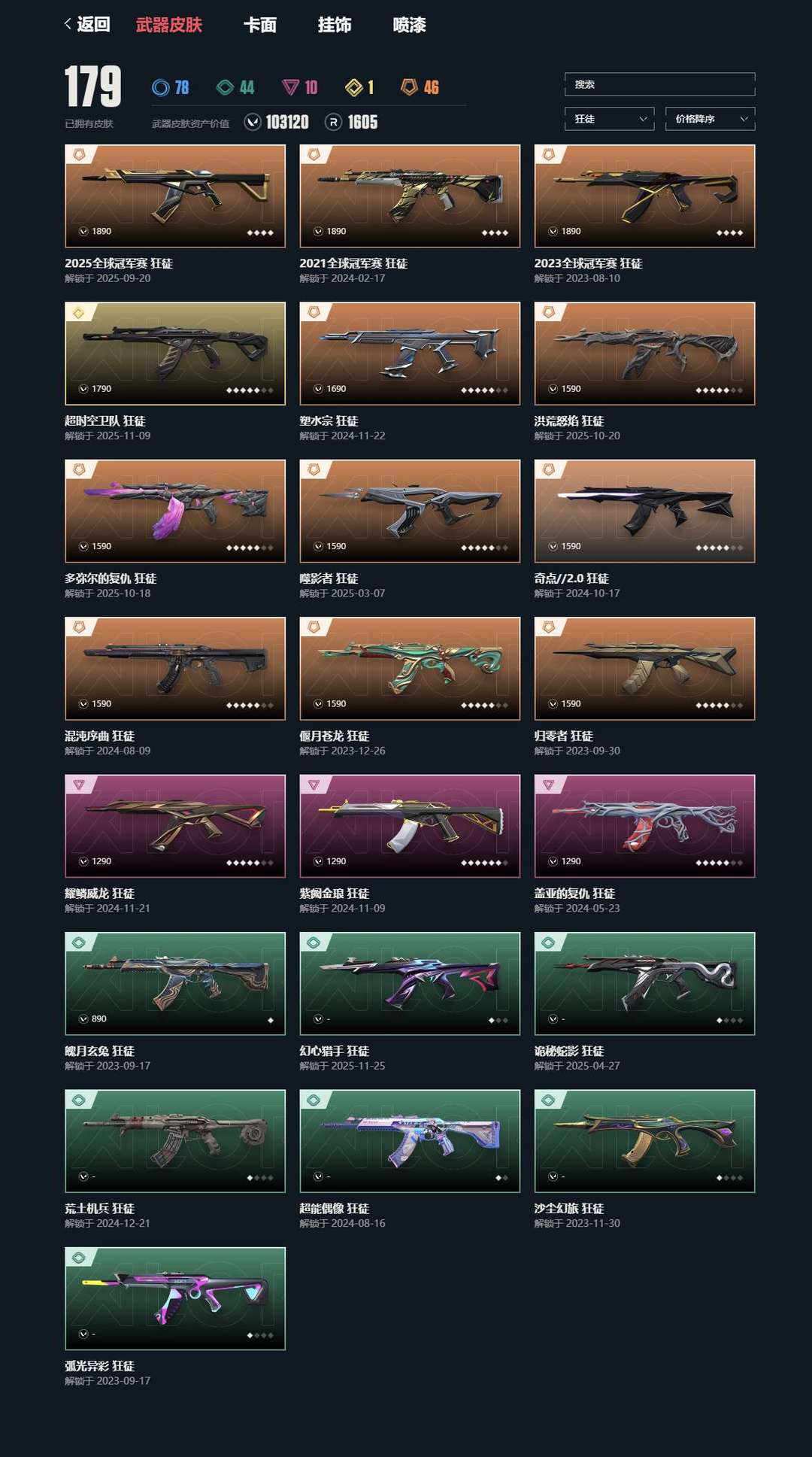Open the 武器皮肤 tab
Viewport: 812px width, 1457px height.
169,25
